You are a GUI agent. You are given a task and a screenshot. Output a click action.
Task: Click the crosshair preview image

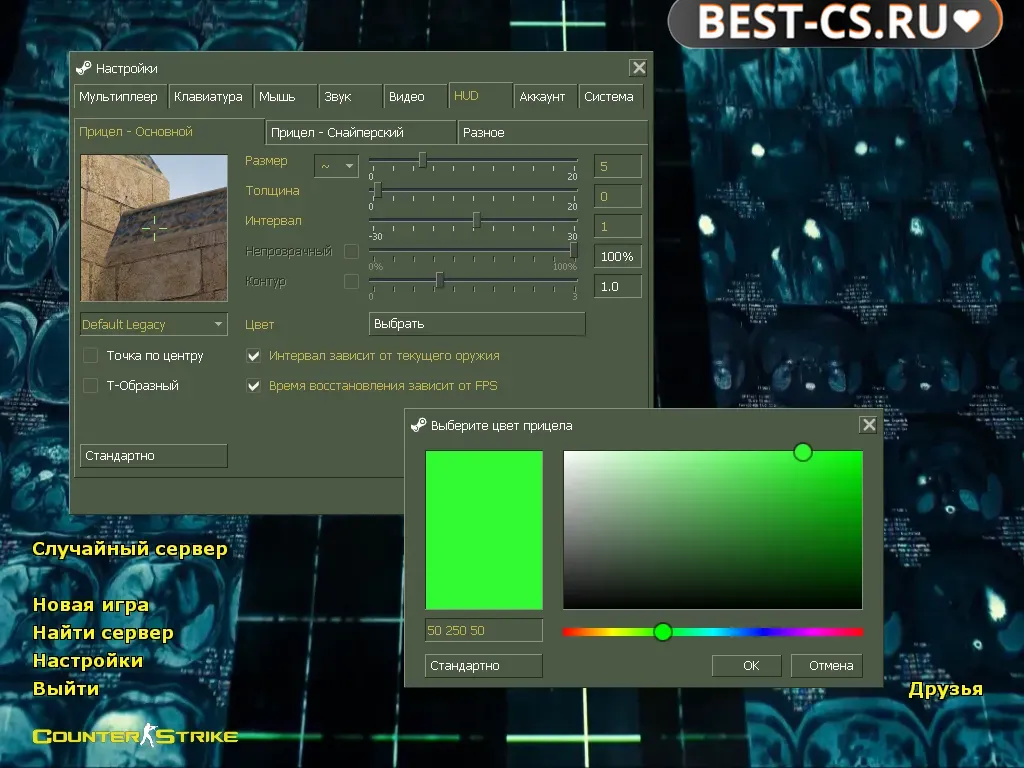[x=154, y=228]
